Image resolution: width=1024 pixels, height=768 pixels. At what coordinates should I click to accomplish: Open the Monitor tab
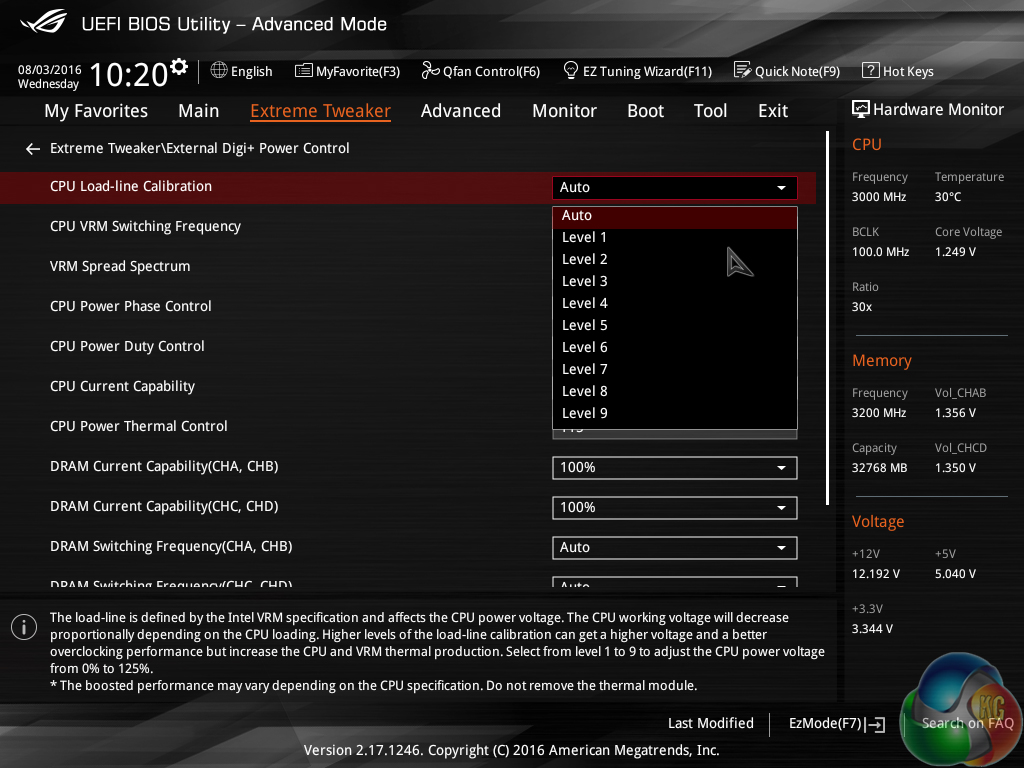pos(564,111)
